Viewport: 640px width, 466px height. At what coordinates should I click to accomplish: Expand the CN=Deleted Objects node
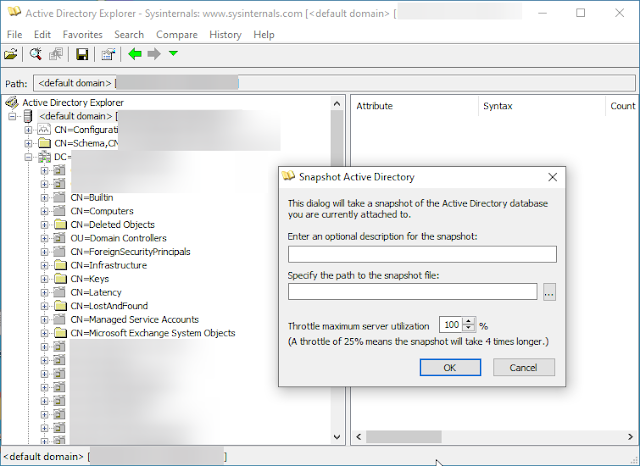click(x=44, y=225)
